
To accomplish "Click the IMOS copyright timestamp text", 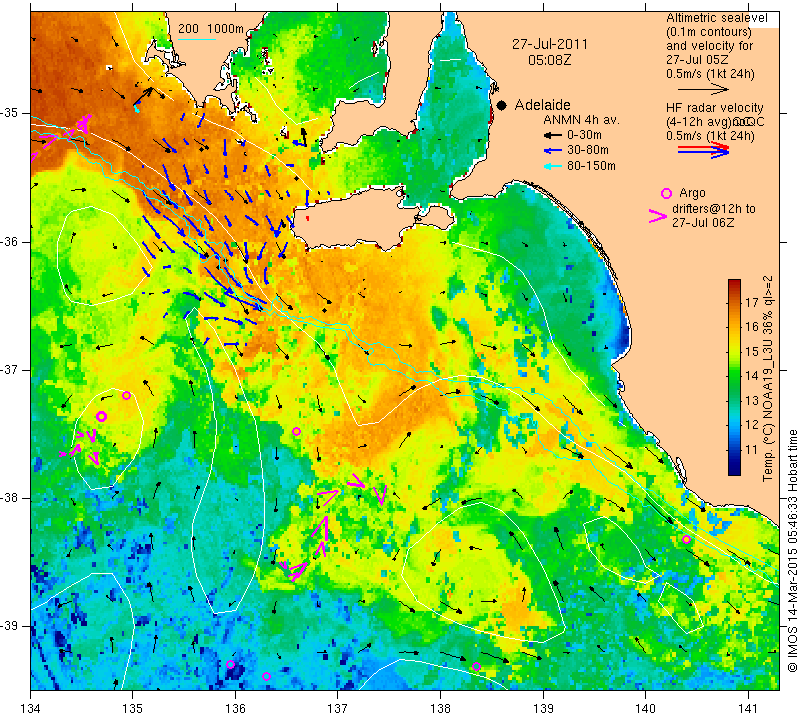I will tap(792, 550).
